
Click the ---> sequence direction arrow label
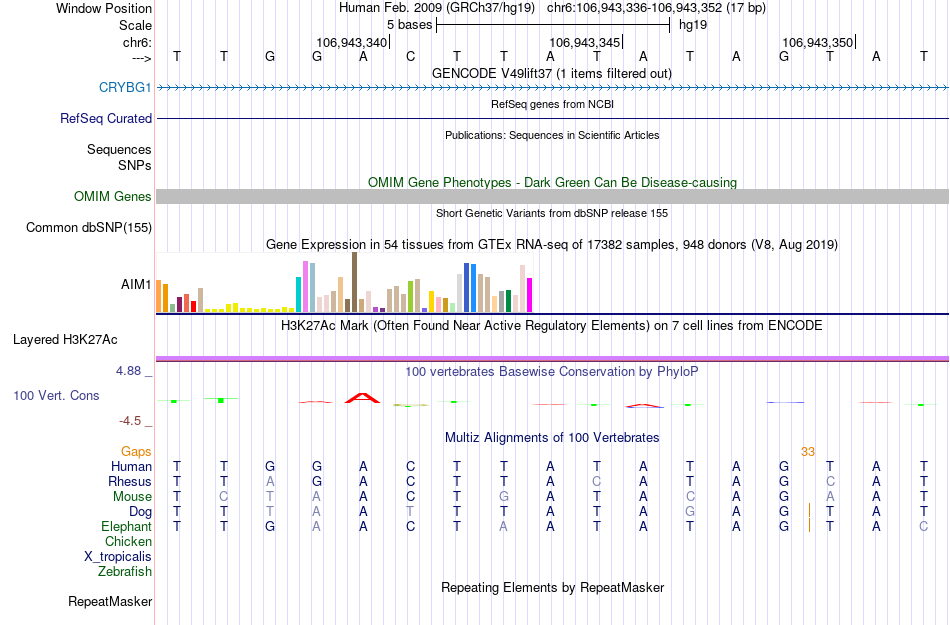(142, 58)
